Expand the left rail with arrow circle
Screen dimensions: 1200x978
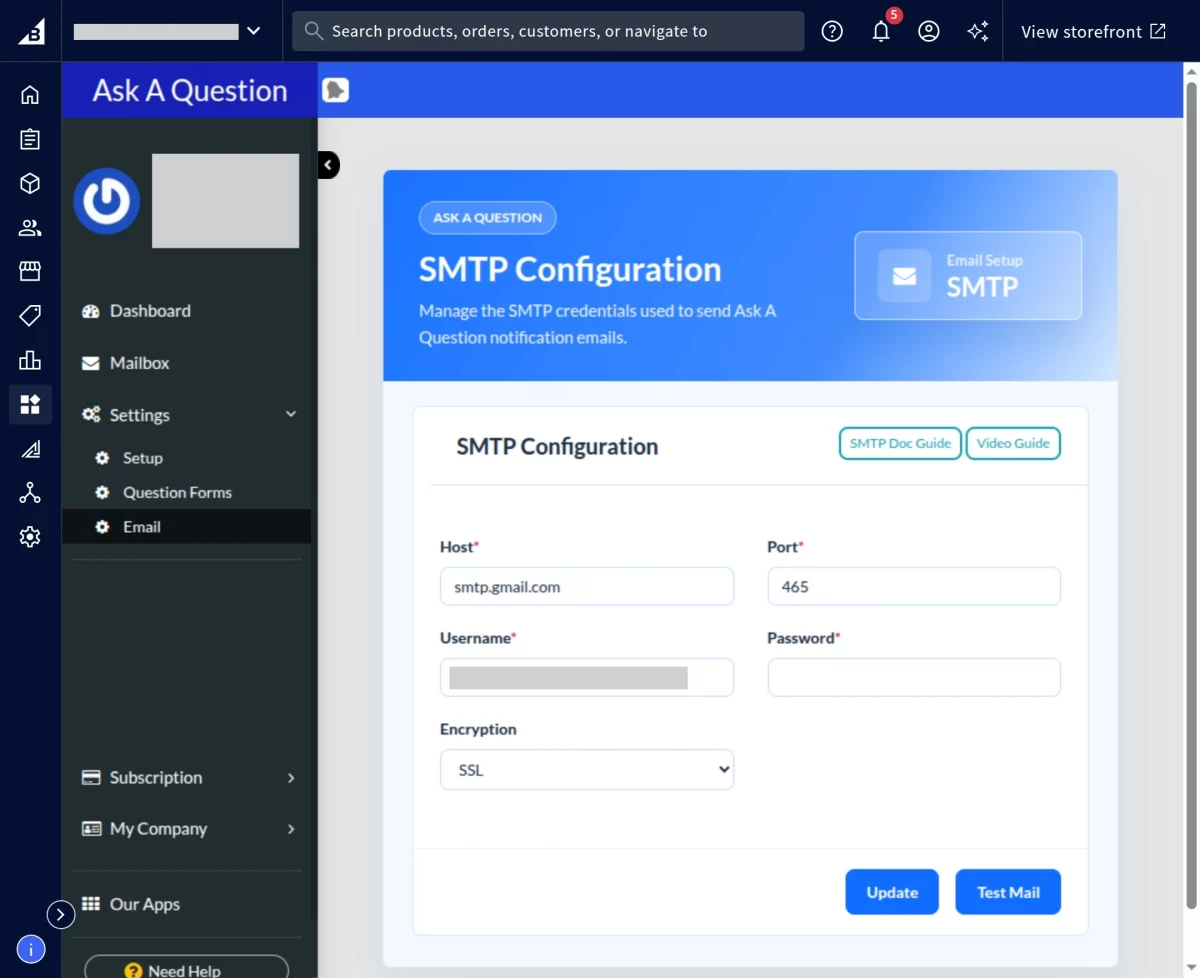tap(61, 914)
